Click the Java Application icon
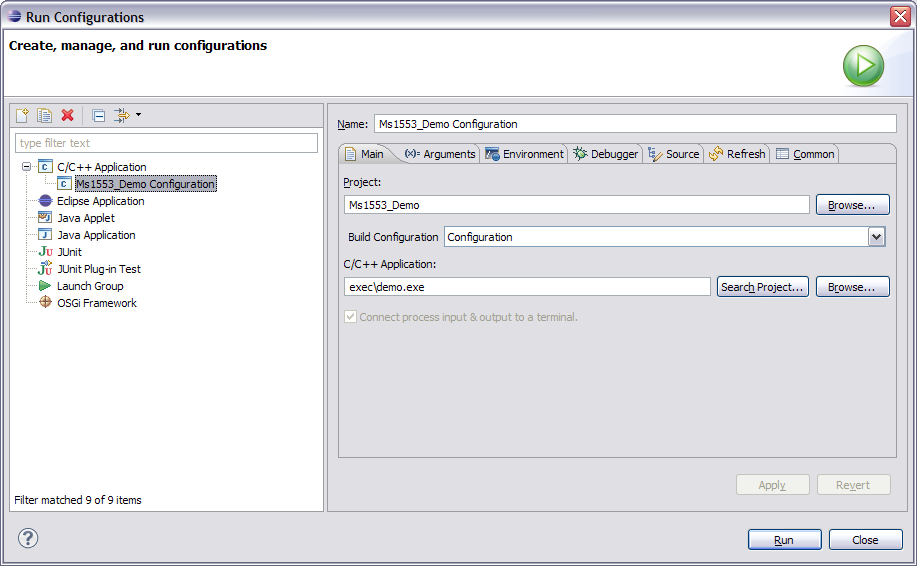Viewport: 917px width, 566px height. pyautogui.click(x=45, y=234)
